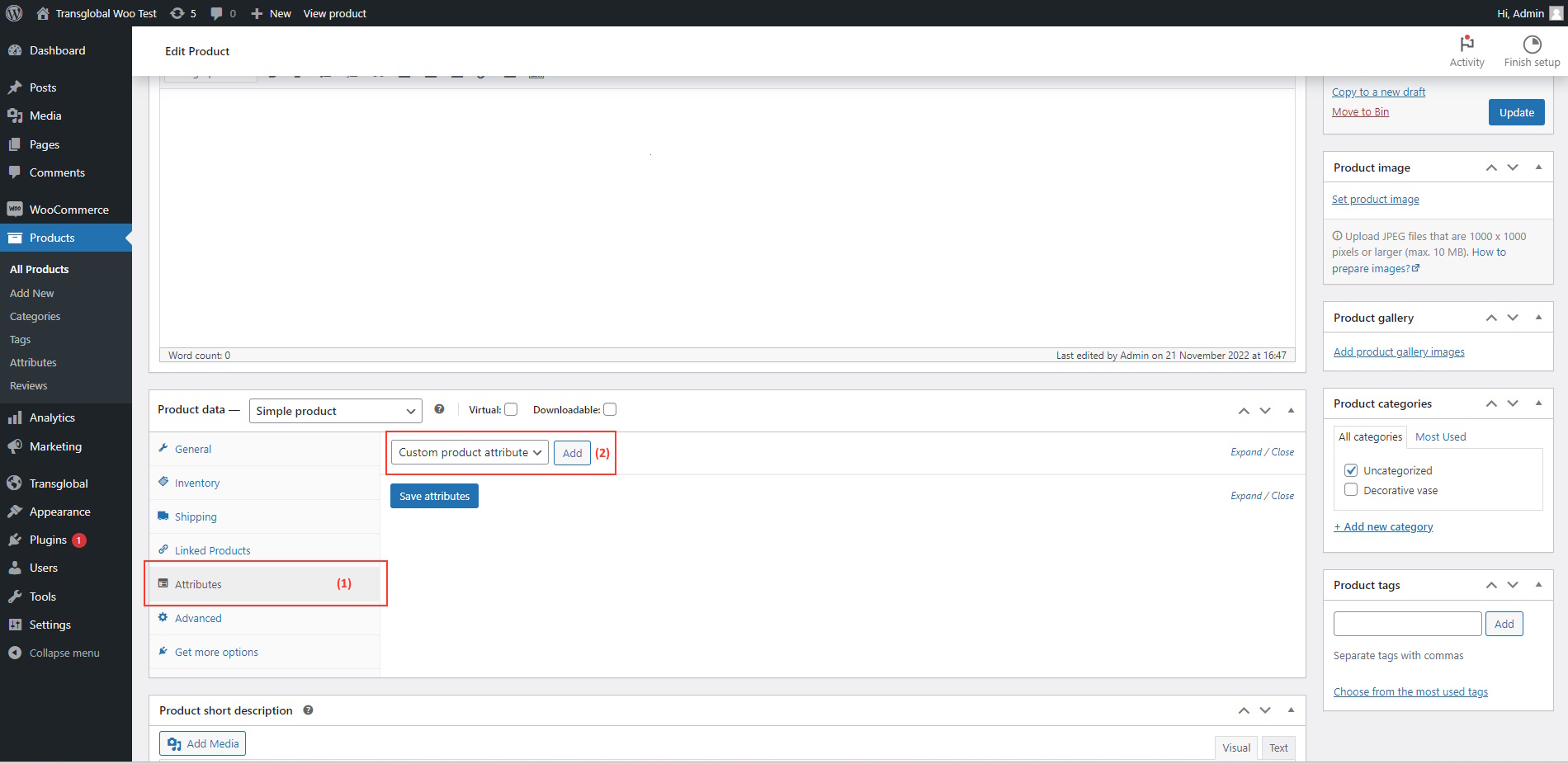
Task: Uncheck the Uncategorized category
Action: click(x=1351, y=470)
